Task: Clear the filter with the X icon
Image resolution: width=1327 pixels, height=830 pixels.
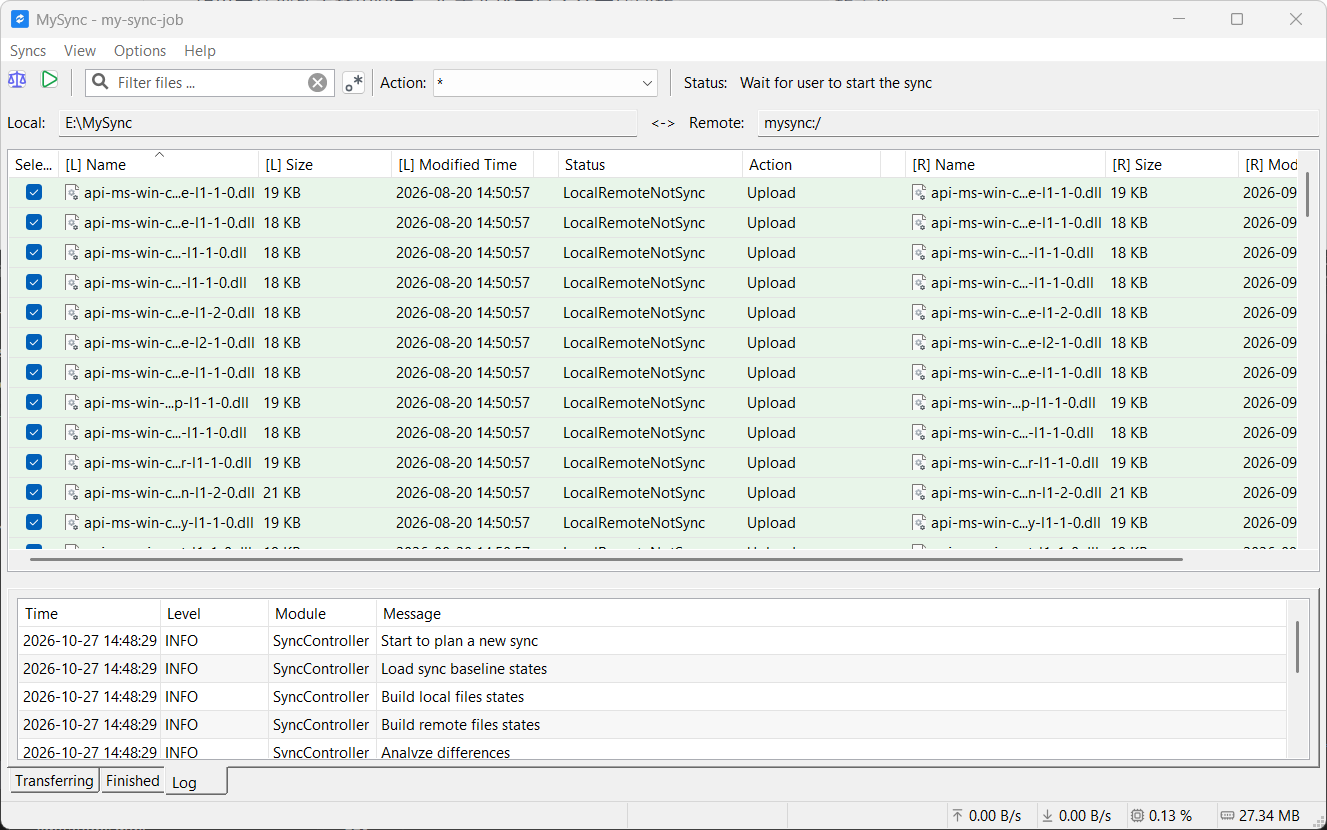Action: pos(317,83)
